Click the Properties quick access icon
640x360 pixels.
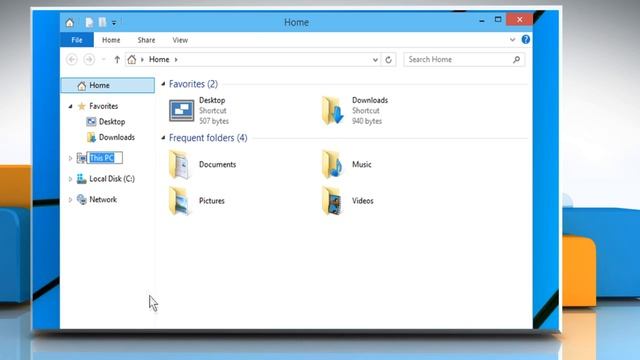(89, 22)
